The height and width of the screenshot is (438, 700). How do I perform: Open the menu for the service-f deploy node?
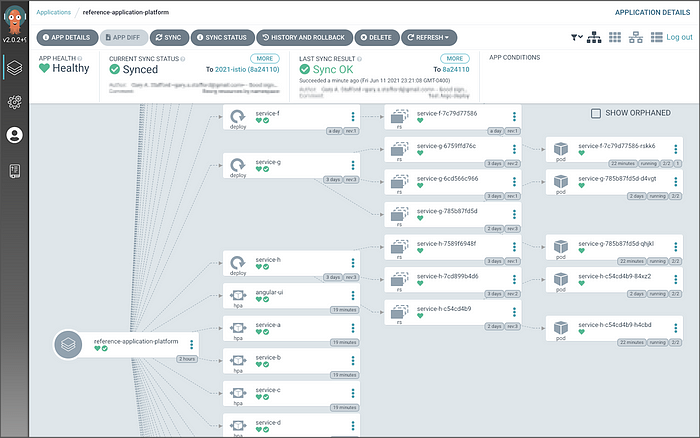click(x=353, y=117)
